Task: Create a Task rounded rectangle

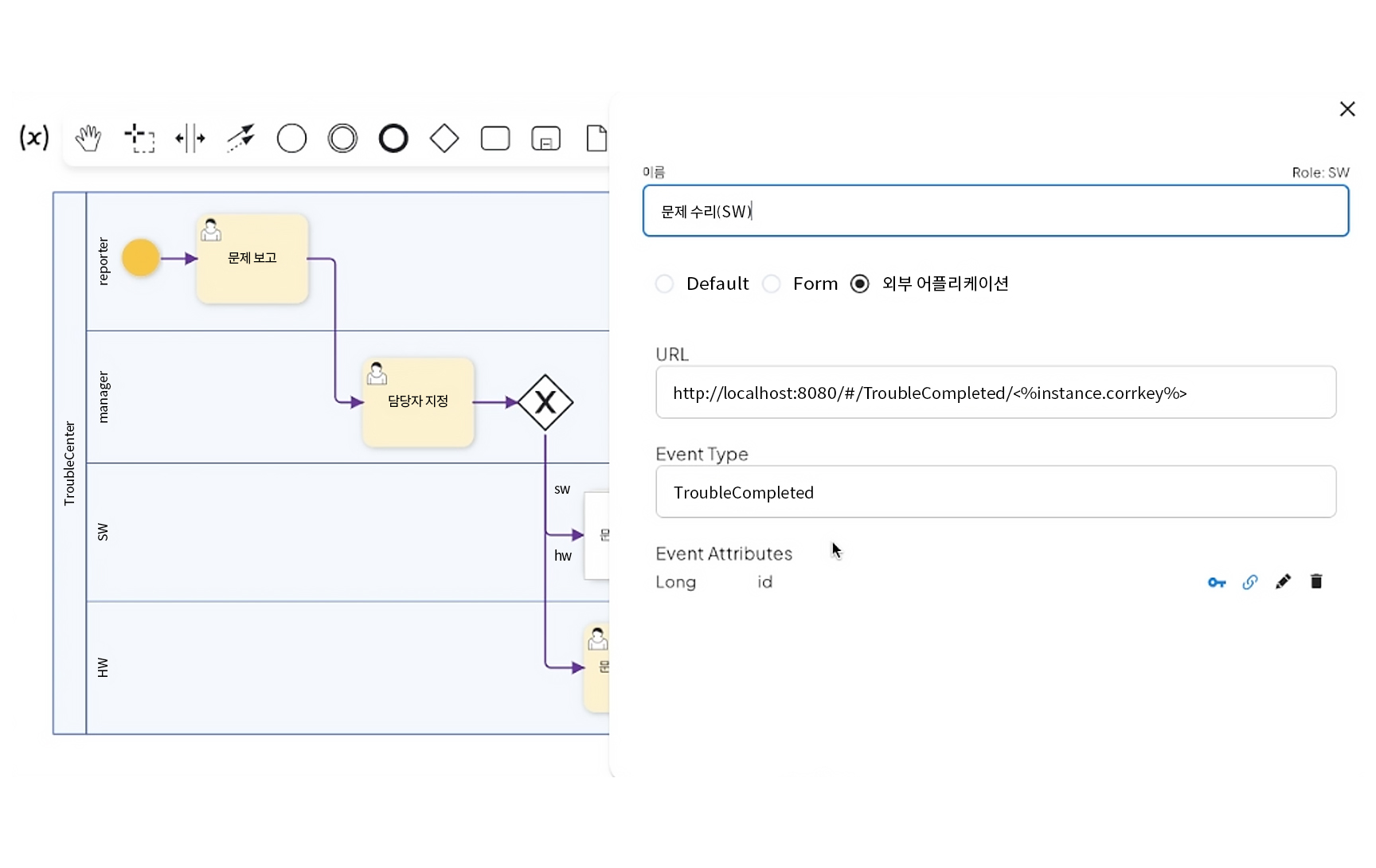Action: pyautogui.click(x=495, y=139)
